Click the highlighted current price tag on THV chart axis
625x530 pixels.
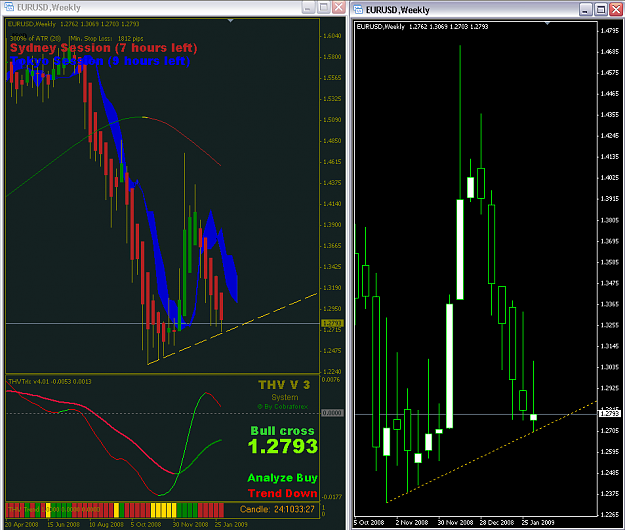pyautogui.click(x=332, y=323)
